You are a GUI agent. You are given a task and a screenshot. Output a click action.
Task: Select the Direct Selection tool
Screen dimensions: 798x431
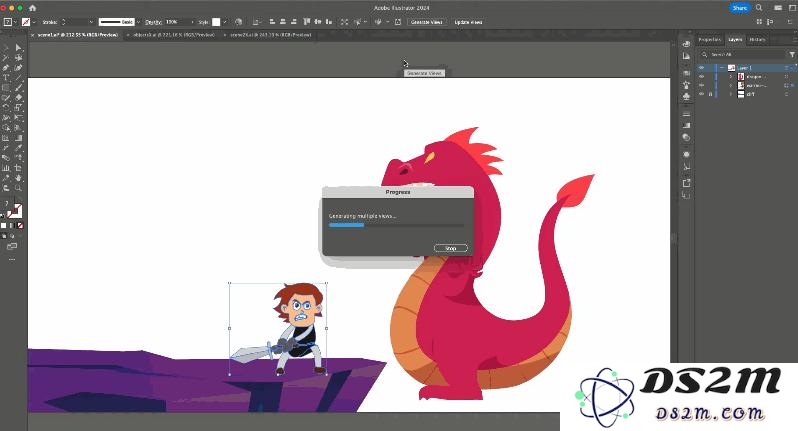coord(18,47)
